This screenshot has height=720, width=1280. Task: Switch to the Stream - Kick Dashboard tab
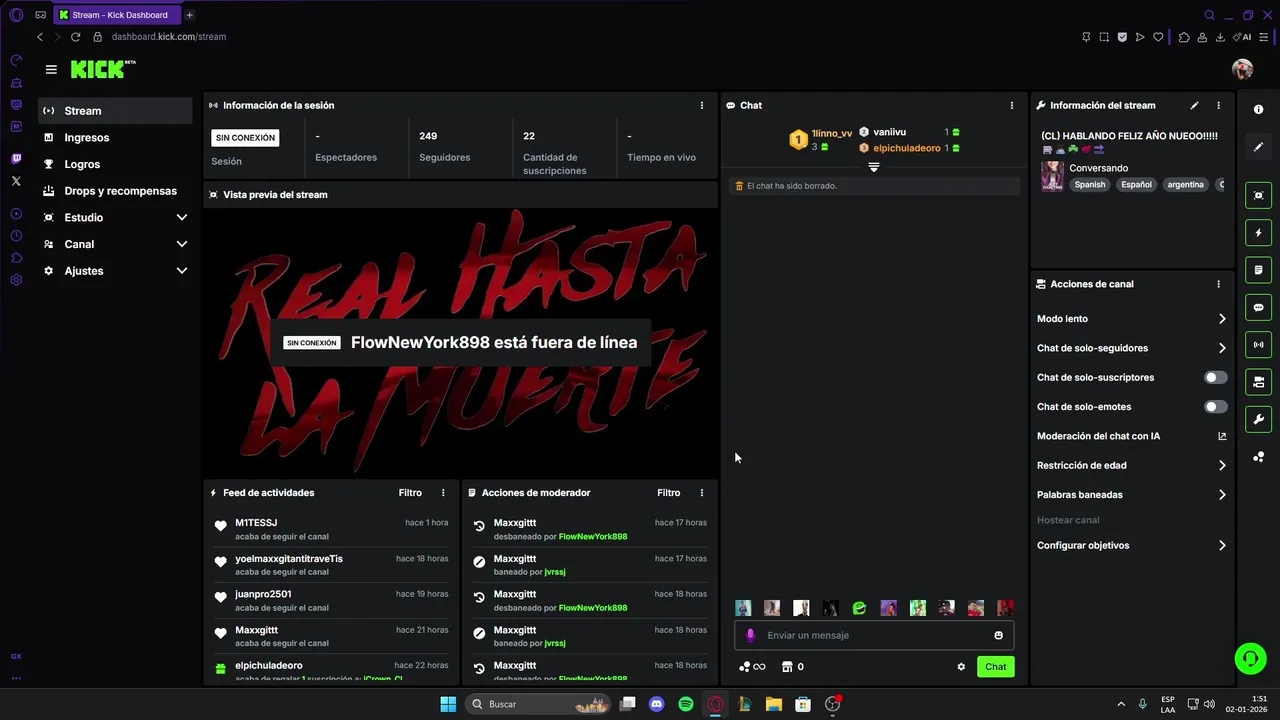click(x=117, y=15)
